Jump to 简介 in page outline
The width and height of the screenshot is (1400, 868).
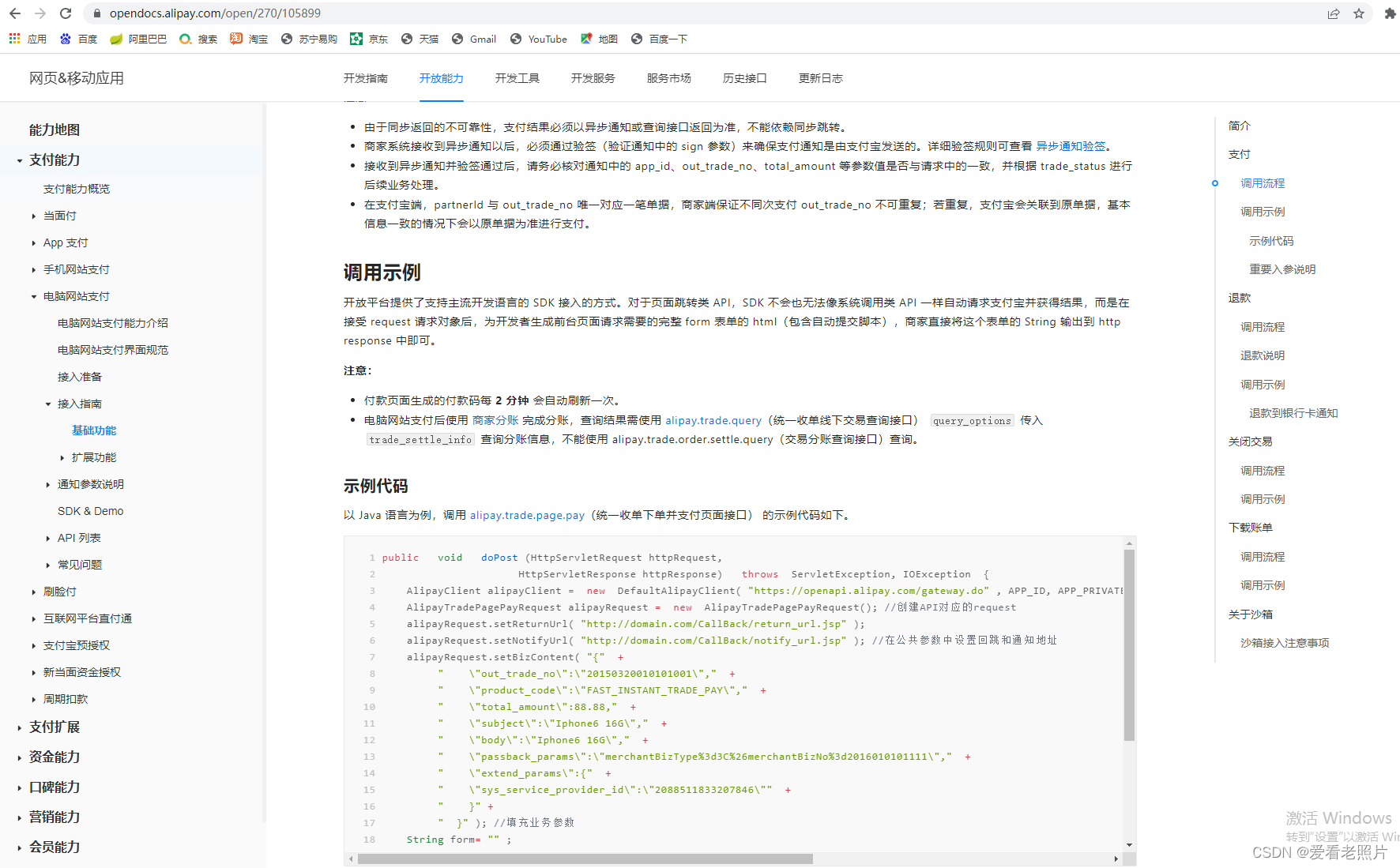pyautogui.click(x=1240, y=126)
